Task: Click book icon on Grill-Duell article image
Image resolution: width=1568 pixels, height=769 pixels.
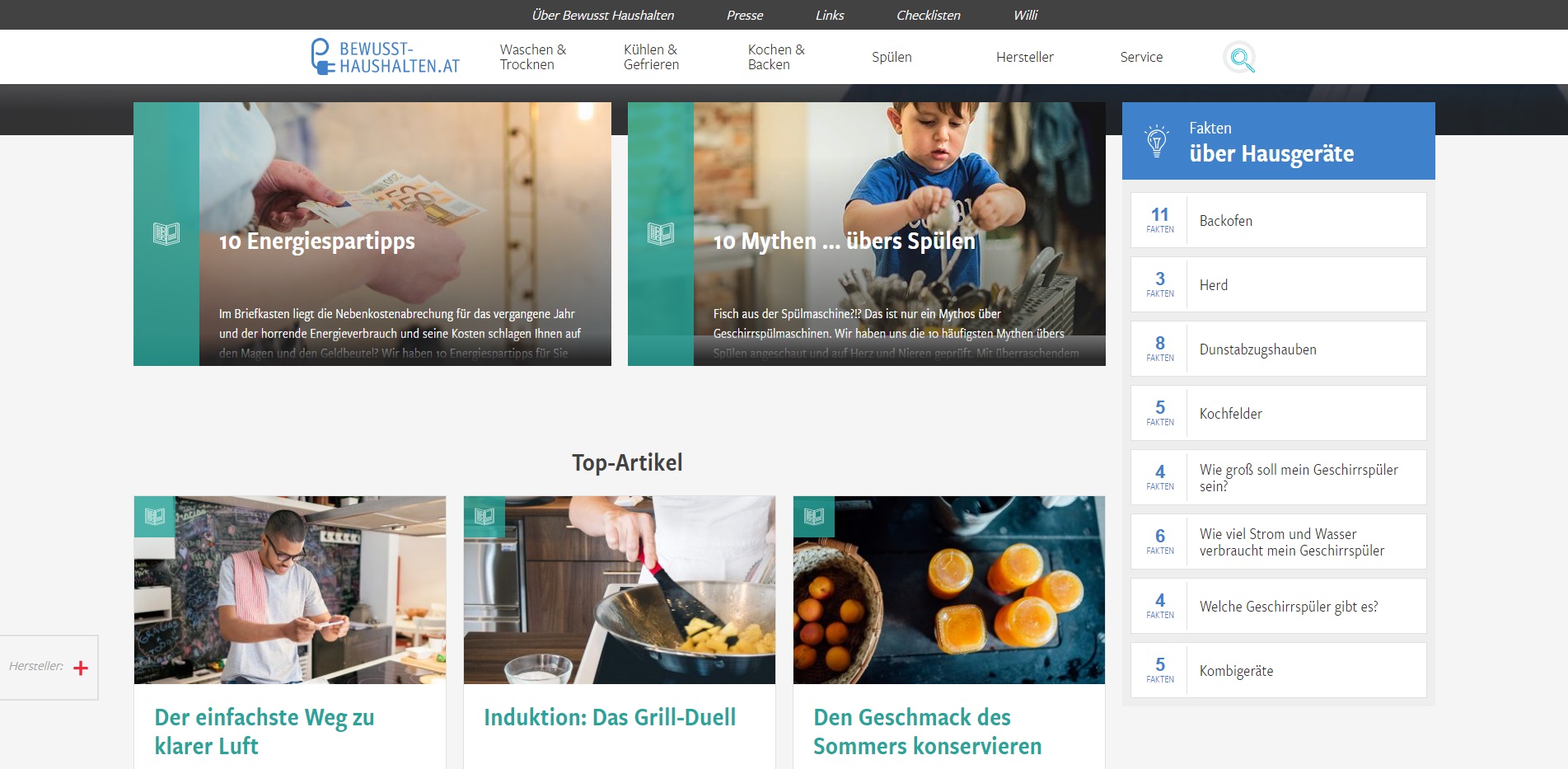Action: tap(484, 517)
